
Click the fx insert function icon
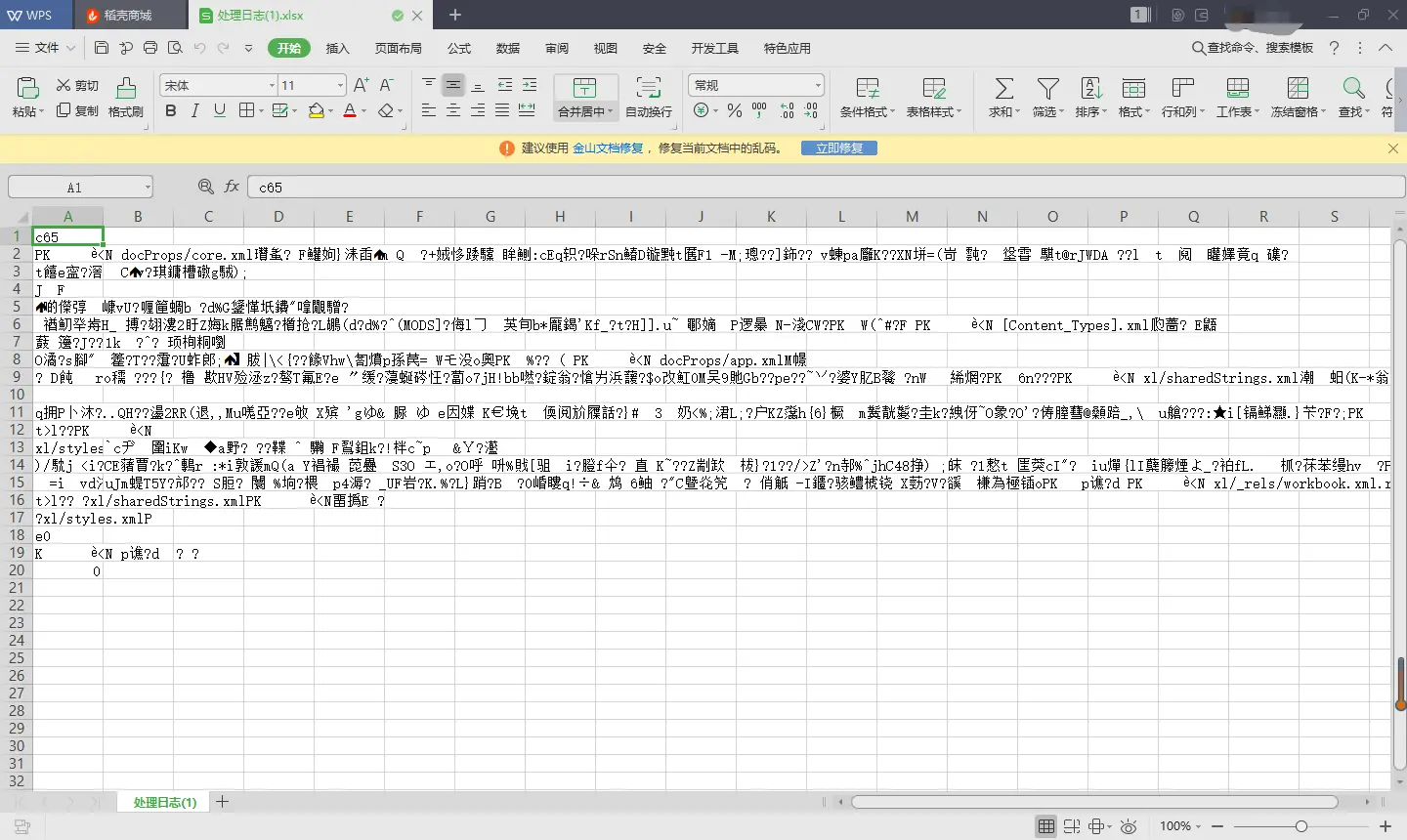pos(232,187)
